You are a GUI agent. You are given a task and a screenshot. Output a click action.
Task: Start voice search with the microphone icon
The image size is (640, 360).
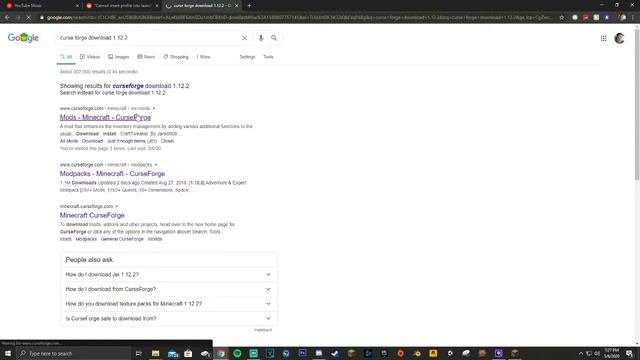261,38
